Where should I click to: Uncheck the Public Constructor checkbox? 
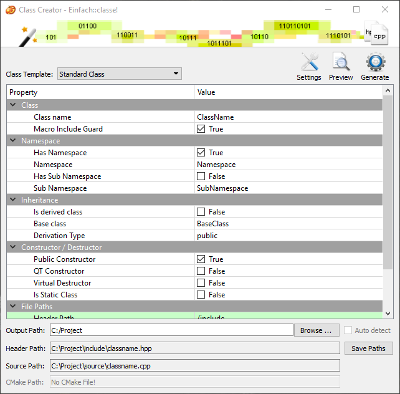coord(201,259)
